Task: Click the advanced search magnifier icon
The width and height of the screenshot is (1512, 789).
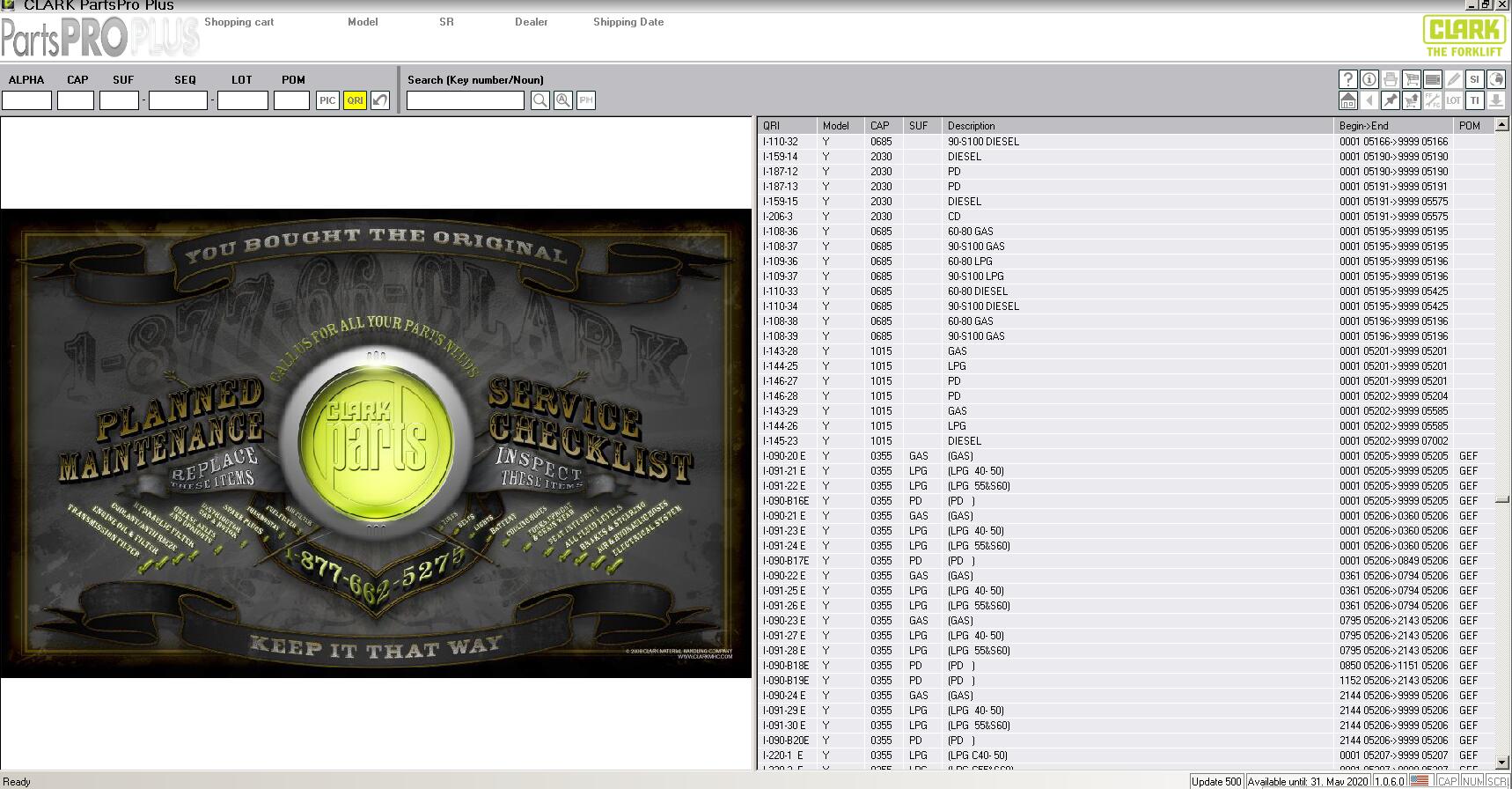Action: click(563, 100)
